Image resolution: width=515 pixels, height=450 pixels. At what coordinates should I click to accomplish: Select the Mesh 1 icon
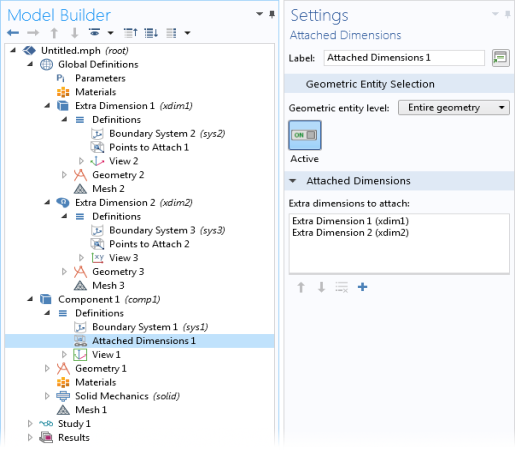pyautogui.click(x=63, y=410)
